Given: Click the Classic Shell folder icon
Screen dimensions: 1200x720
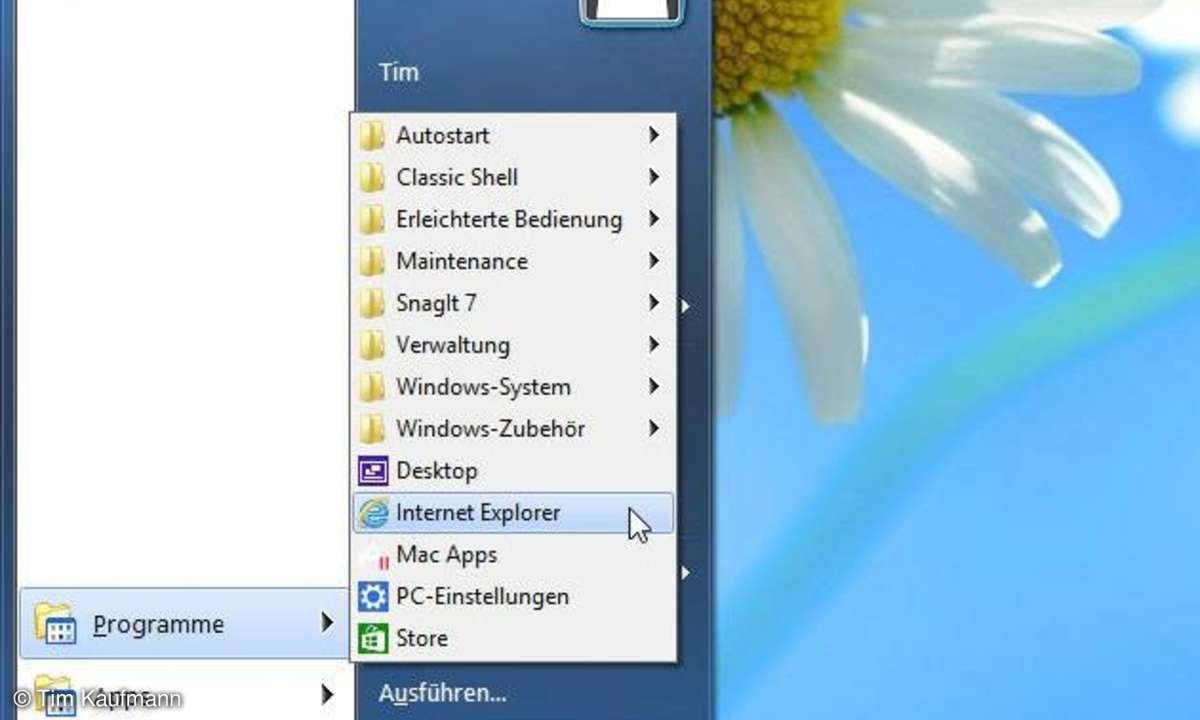Looking at the screenshot, I should [x=372, y=177].
